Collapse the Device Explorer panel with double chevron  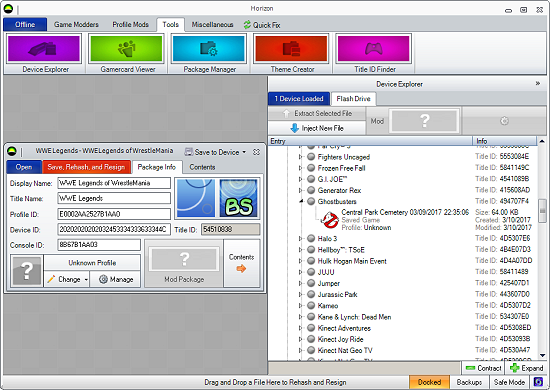[538, 83]
